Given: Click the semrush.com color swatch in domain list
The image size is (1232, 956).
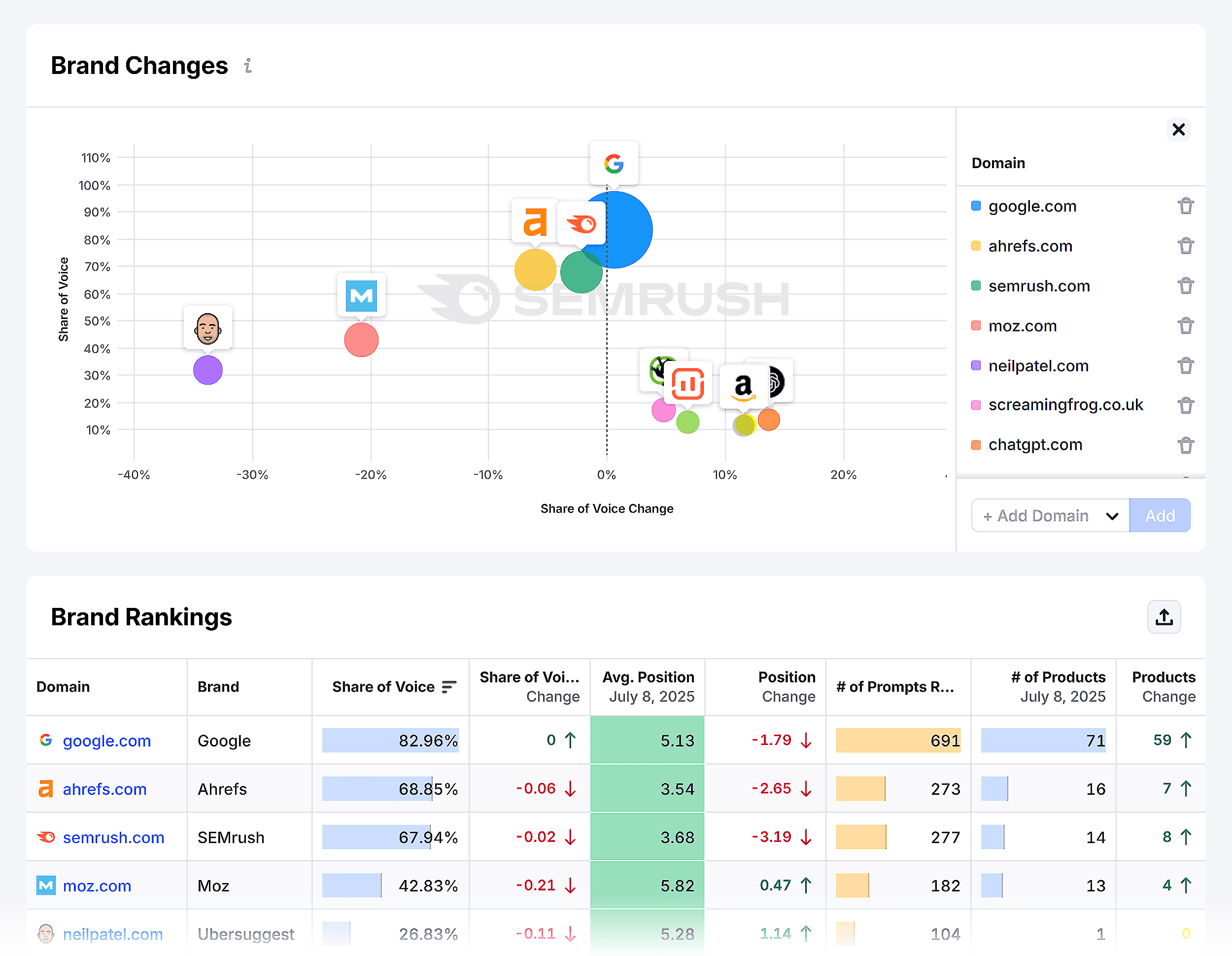Looking at the screenshot, I should [x=975, y=286].
